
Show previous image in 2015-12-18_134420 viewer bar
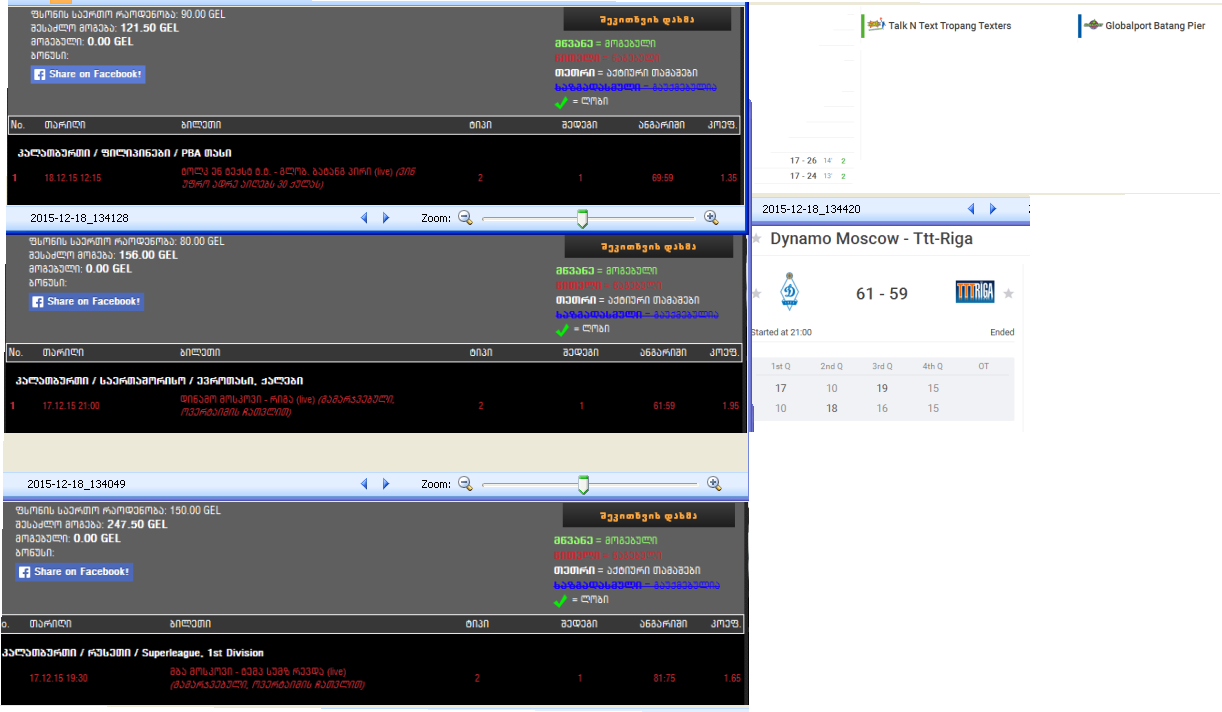click(971, 209)
